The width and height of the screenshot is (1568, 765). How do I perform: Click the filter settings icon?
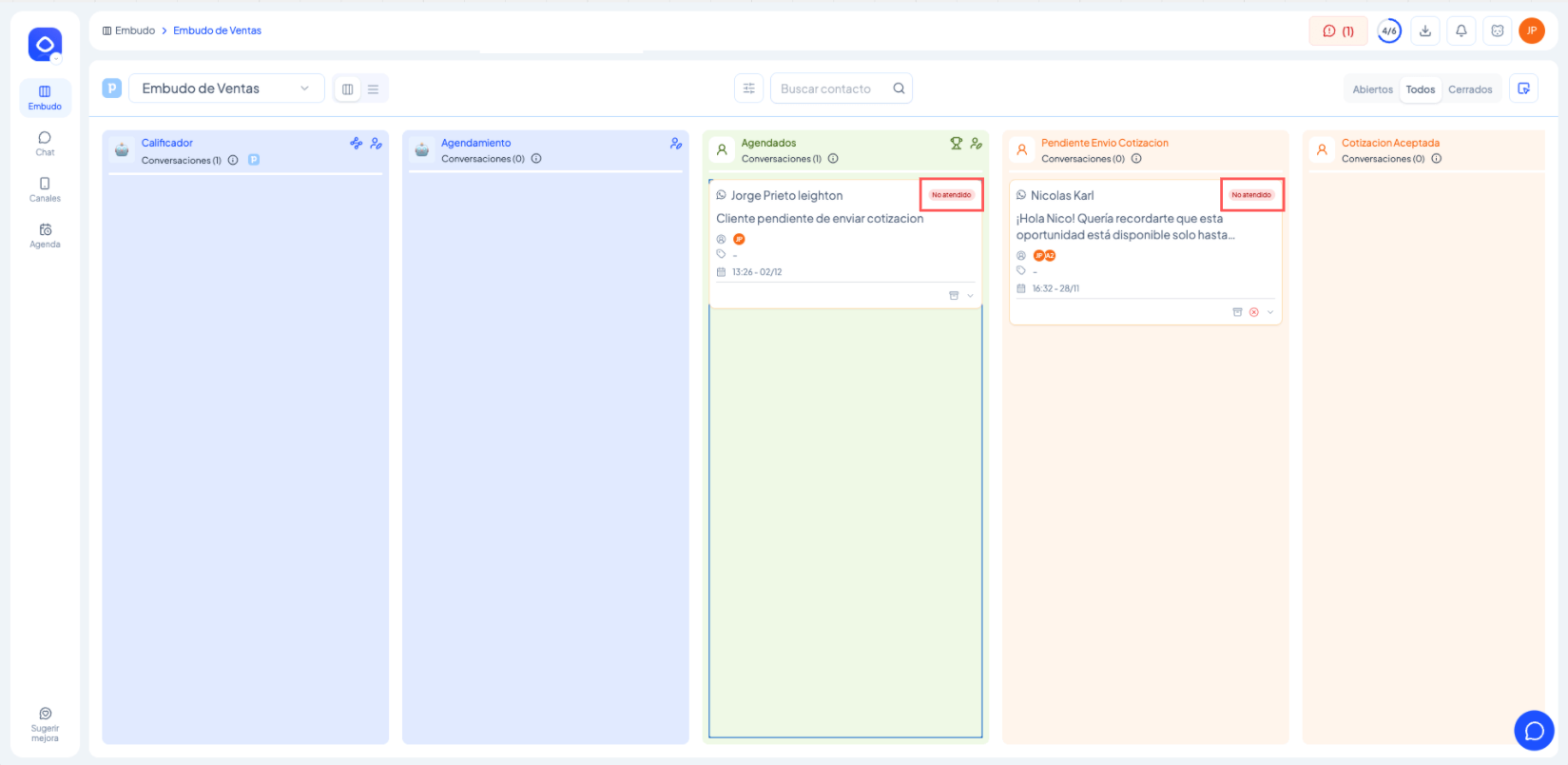point(749,88)
